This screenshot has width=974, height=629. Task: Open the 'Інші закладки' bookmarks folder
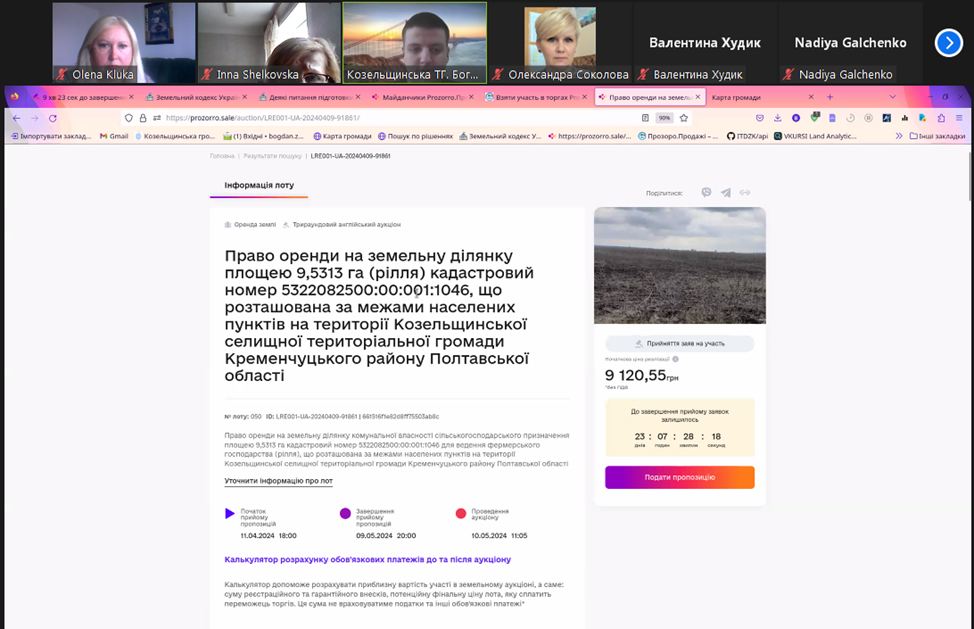coord(937,136)
